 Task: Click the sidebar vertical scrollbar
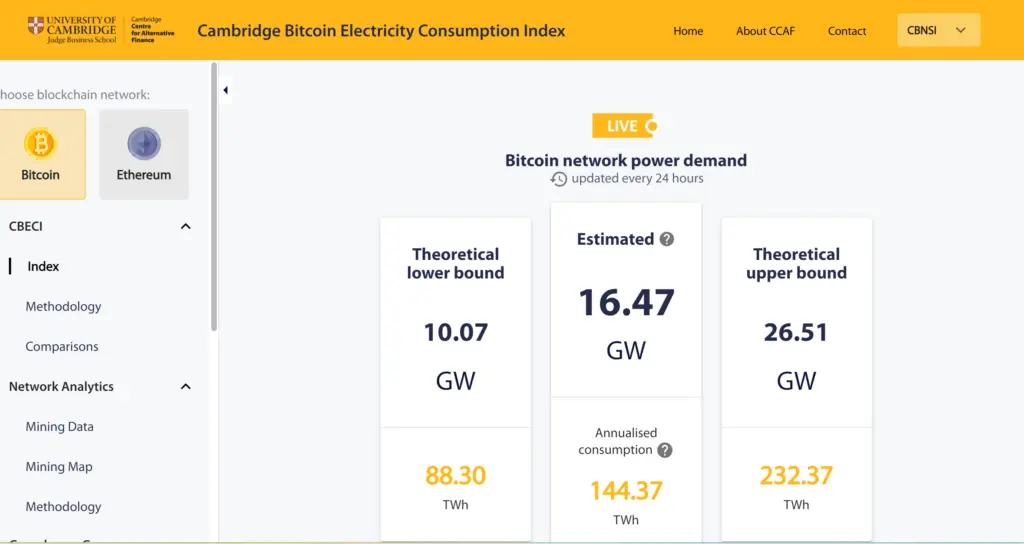[214, 196]
